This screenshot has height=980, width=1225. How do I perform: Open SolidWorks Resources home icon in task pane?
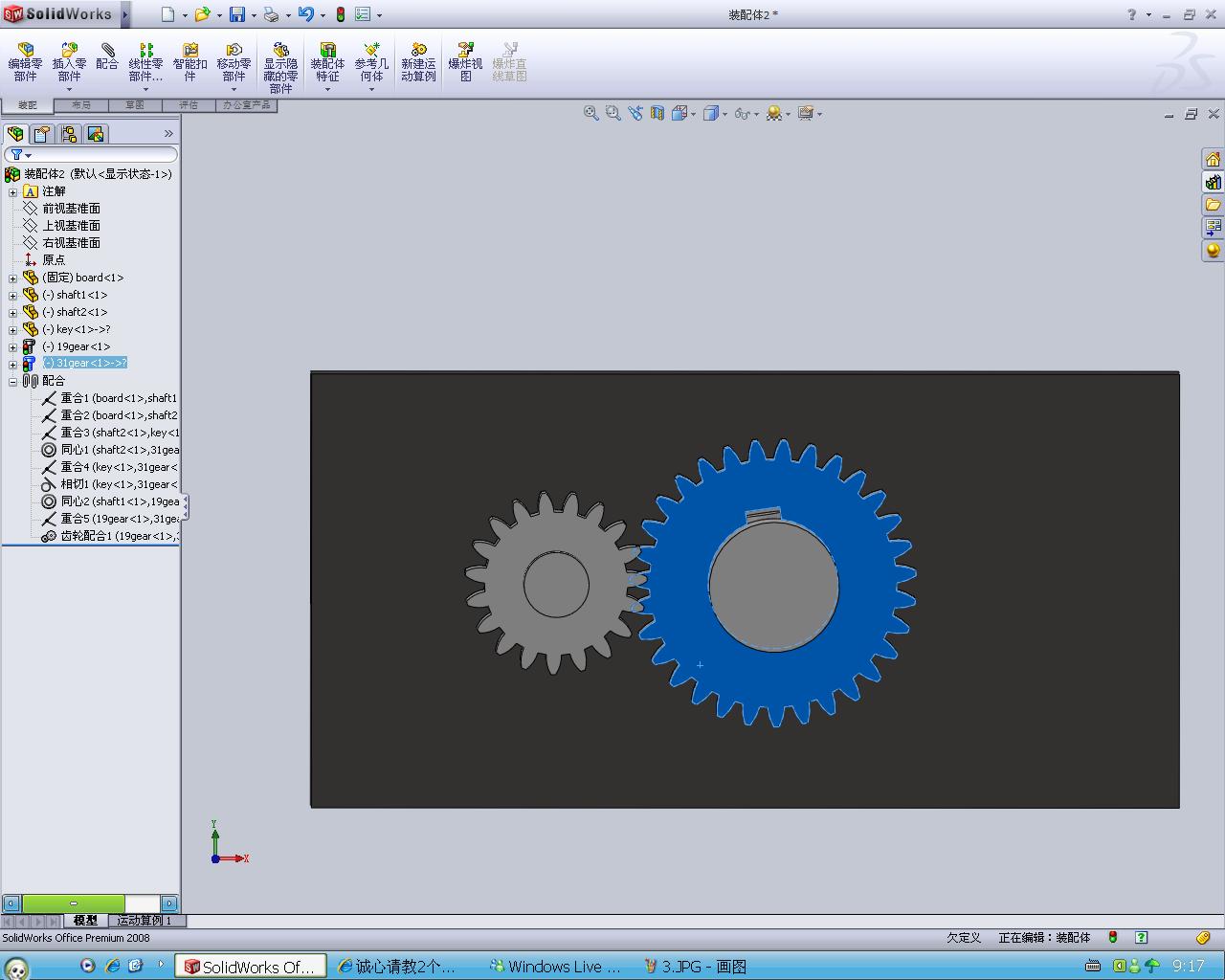pos(1213,159)
